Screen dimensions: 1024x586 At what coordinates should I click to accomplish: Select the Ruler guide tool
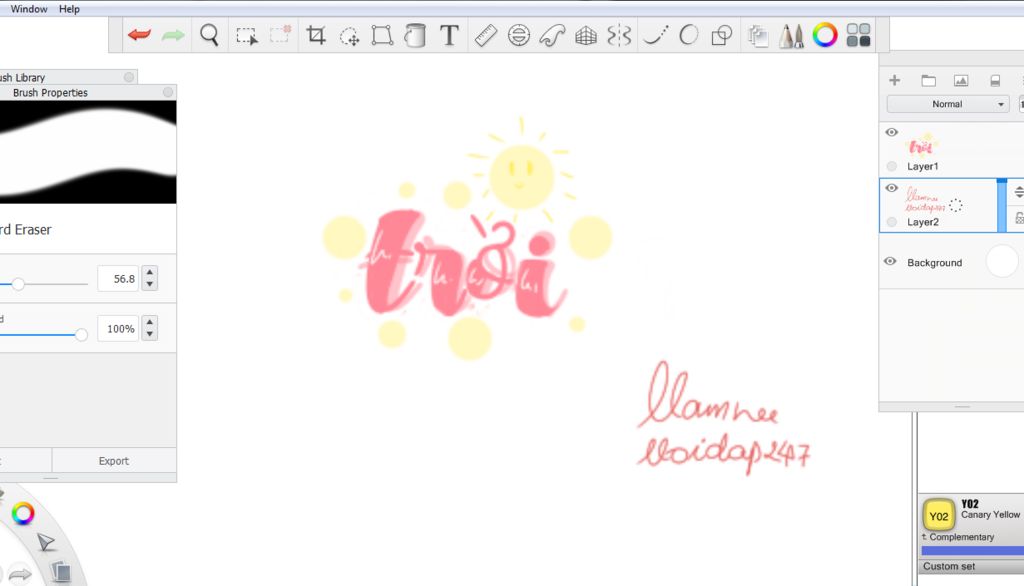point(485,35)
